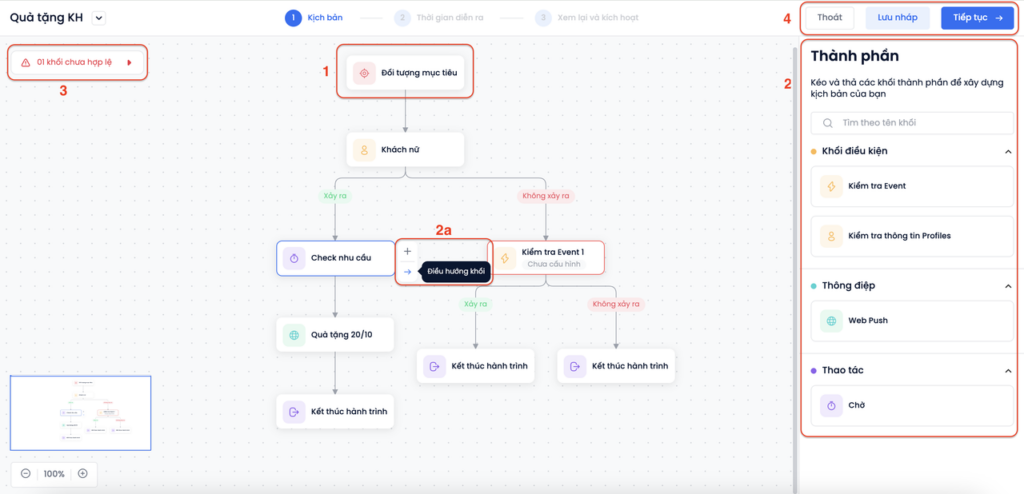Click the Tiếp tục button
The image size is (1024, 494).
978,18
